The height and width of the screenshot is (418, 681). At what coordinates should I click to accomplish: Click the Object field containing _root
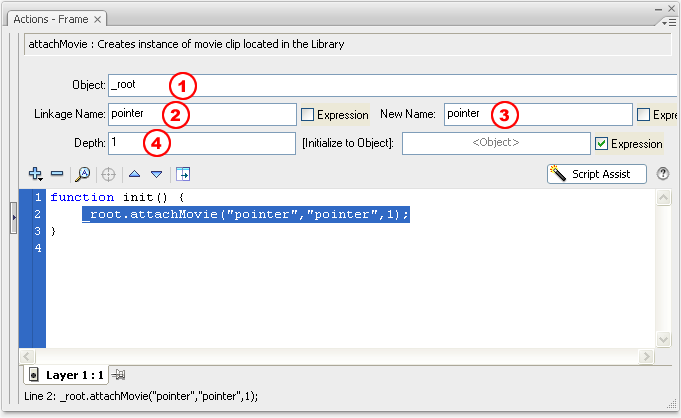[x=390, y=85]
